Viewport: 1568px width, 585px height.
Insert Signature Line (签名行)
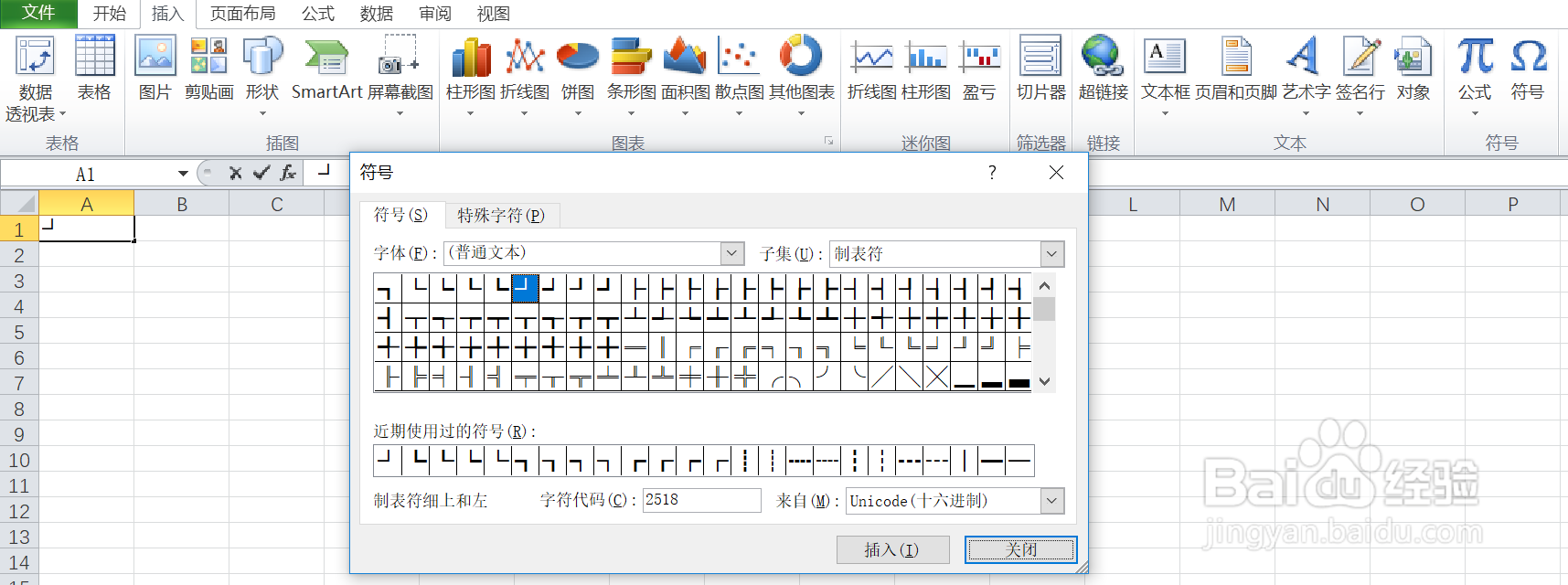click(1360, 77)
